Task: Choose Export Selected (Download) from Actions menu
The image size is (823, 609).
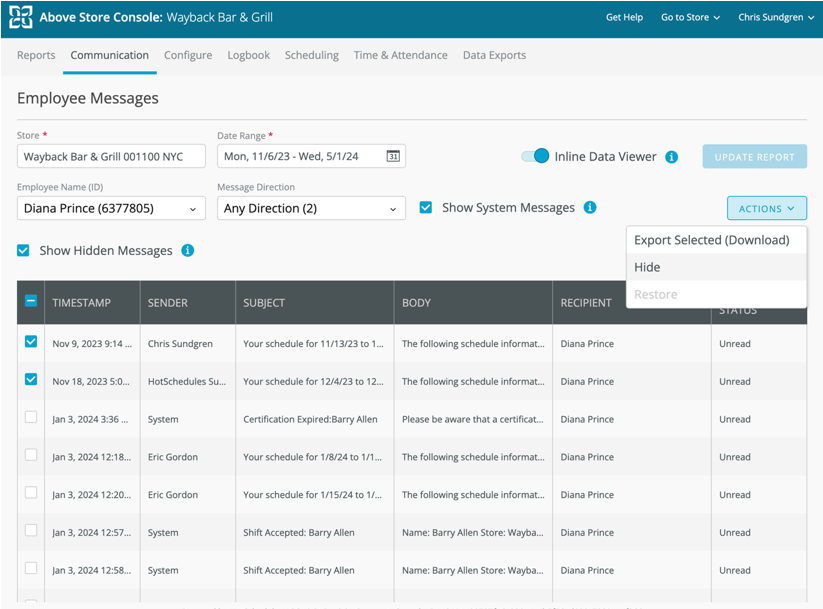Action: [716, 240]
